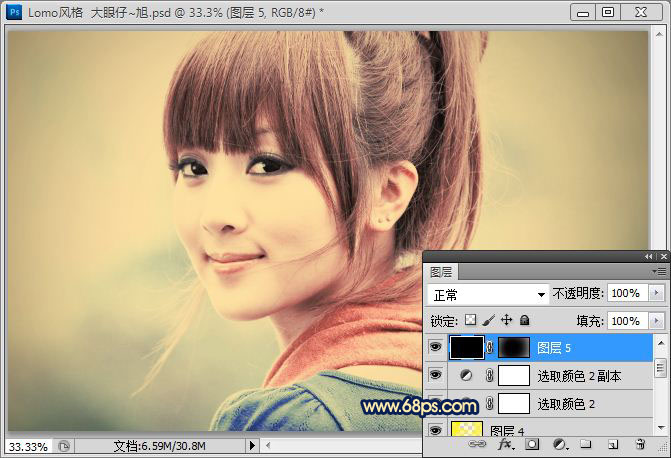Hide the 选取颜色 2 副本 layer
The image size is (671, 458).
pyautogui.click(x=435, y=375)
